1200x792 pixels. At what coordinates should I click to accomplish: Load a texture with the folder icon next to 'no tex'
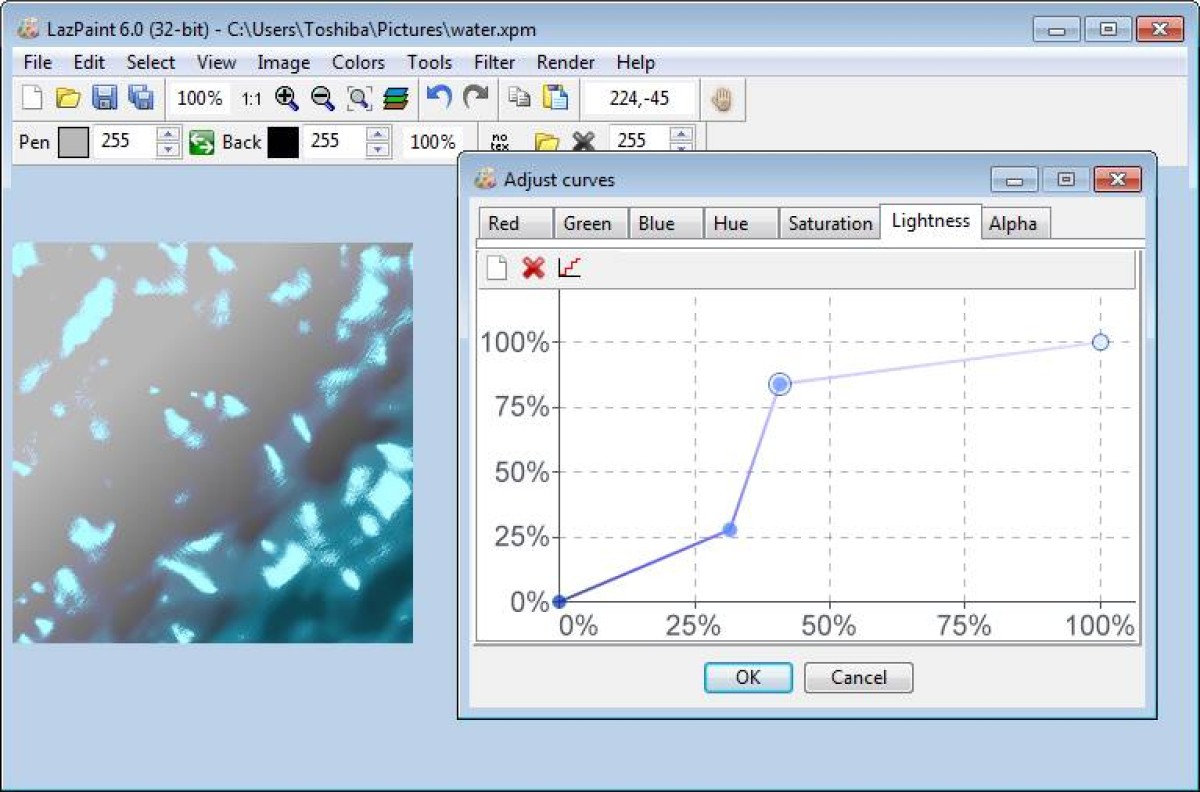point(546,143)
